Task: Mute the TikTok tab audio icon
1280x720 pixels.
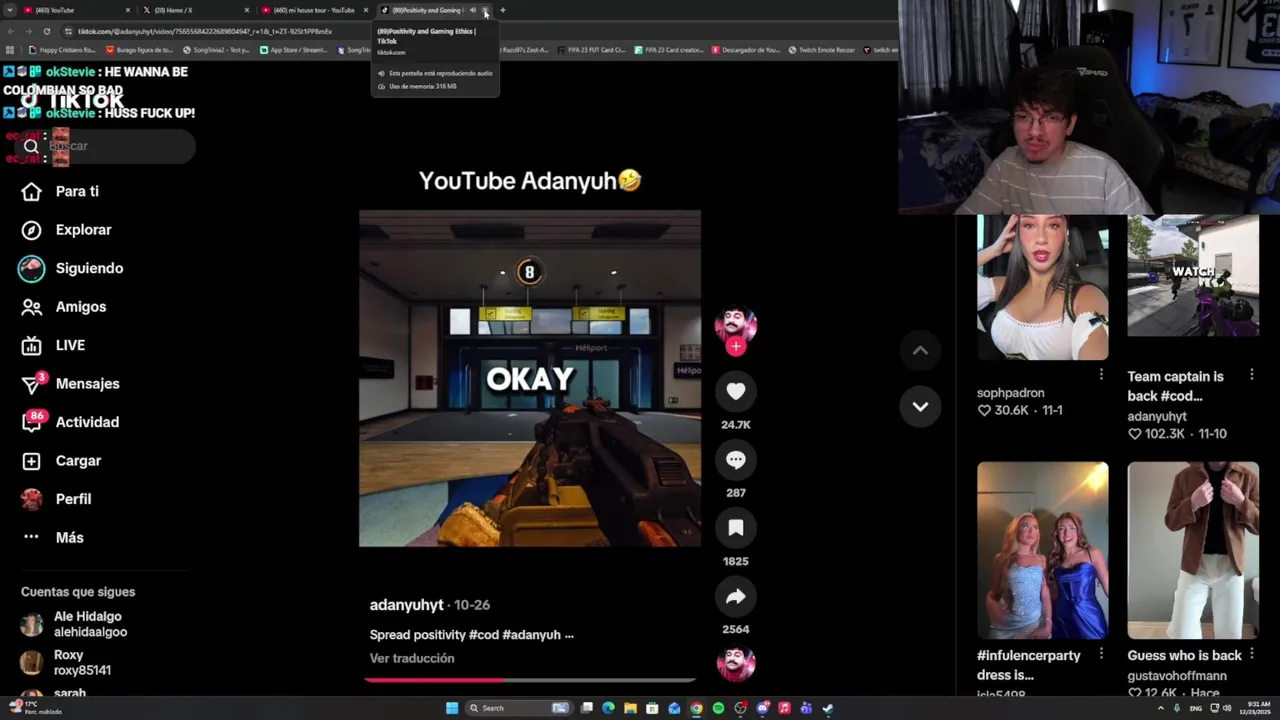Action: [473, 10]
